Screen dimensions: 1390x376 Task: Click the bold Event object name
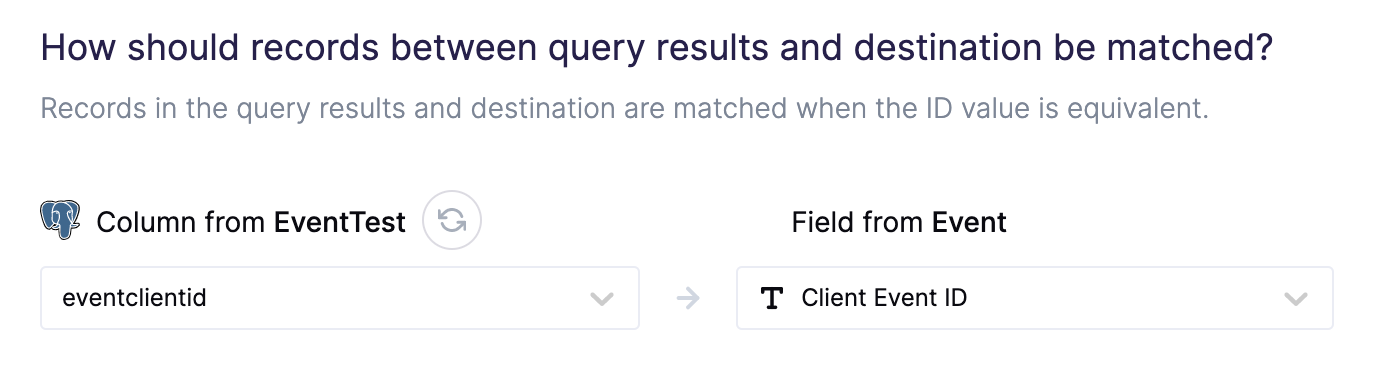pos(969,222)
